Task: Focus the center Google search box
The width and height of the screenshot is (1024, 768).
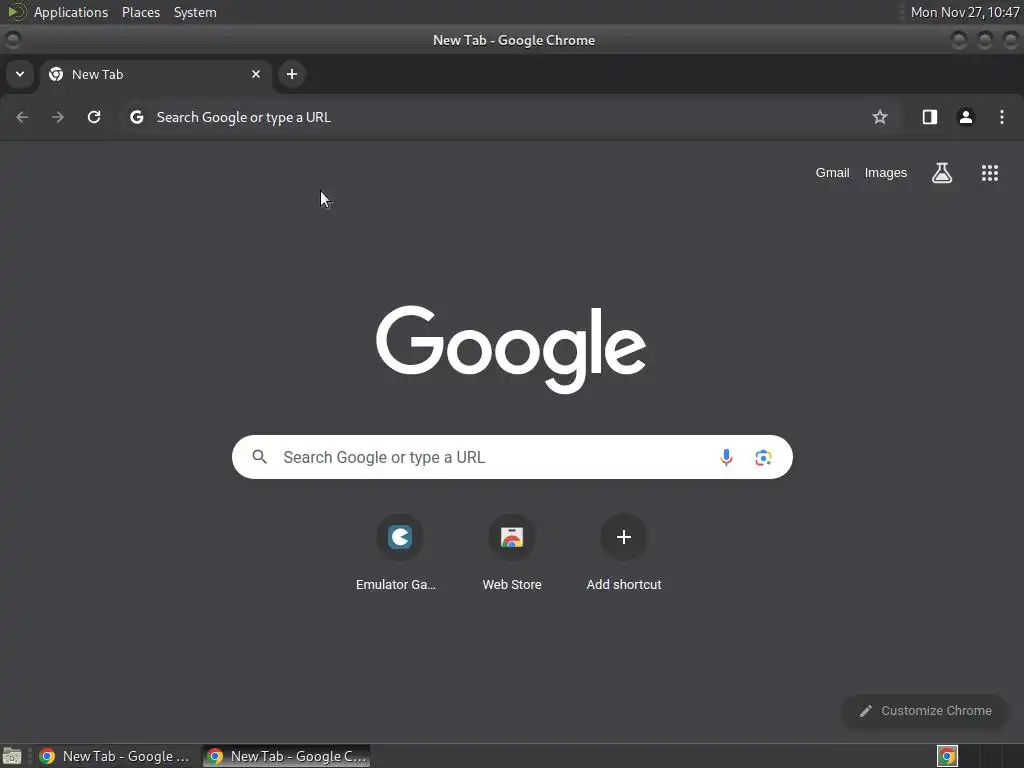Action: tap(512, 457)
